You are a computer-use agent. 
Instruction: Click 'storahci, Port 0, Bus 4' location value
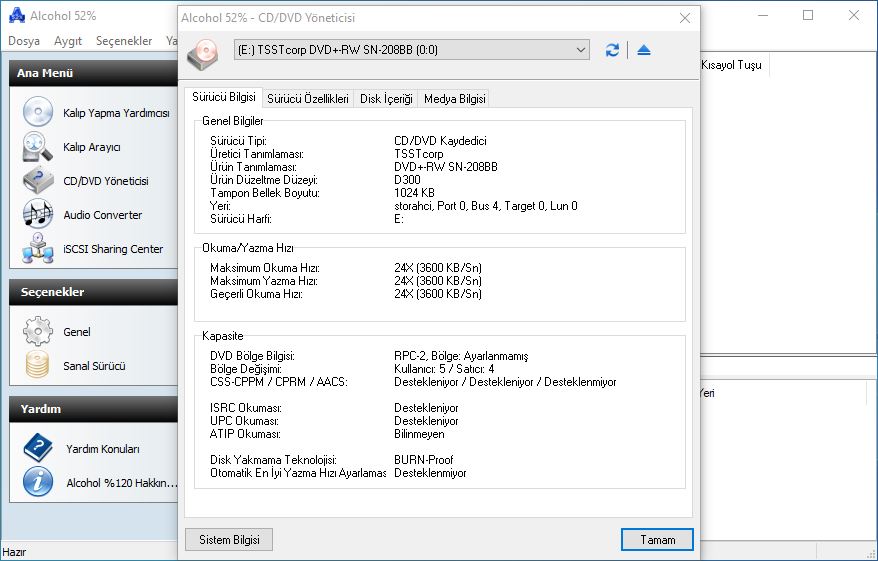pos(485,206)
